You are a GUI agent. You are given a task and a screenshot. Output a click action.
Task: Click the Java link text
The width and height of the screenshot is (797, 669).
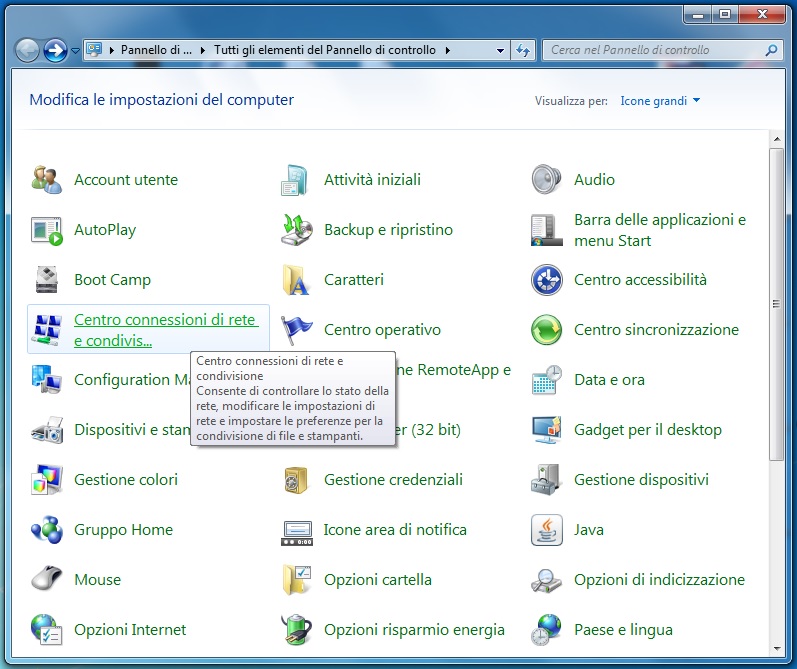[589, 530]
